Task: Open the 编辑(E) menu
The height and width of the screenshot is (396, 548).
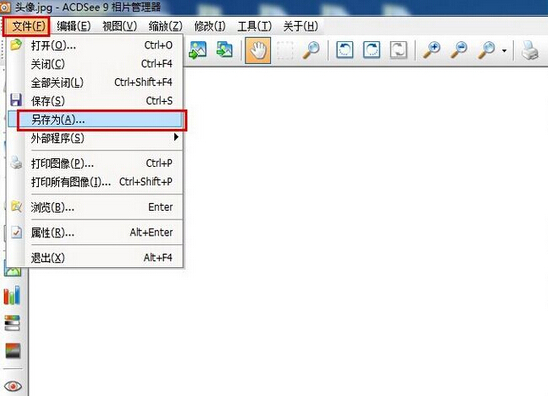Action: [74, 26]
